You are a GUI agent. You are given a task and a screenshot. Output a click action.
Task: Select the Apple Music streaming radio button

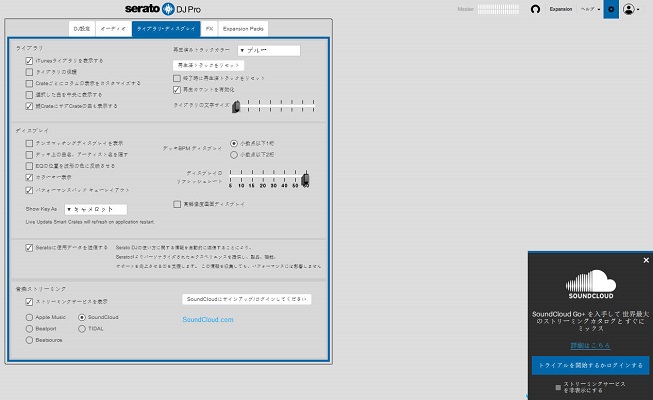pos(29,318)
